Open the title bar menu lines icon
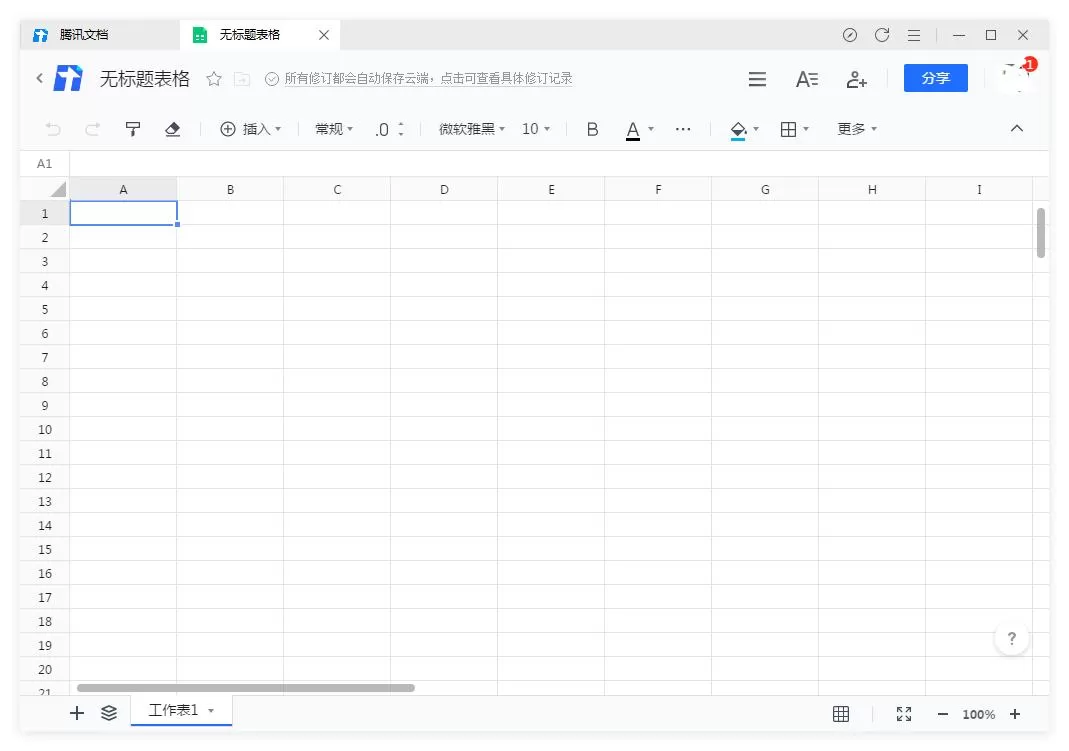 (914, 35)
